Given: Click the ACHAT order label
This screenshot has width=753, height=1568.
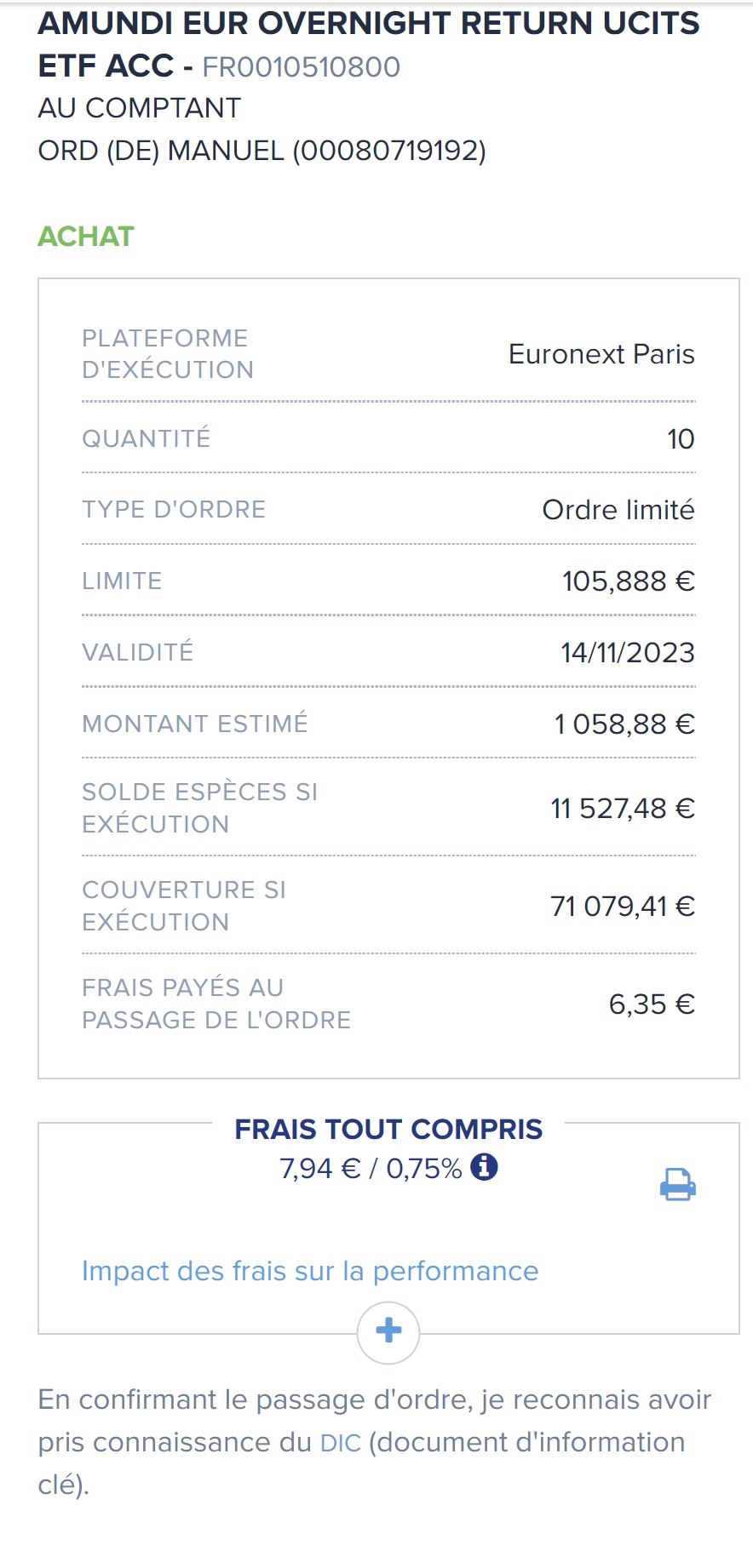Looking at the screenshot, I should click(x=86, y=236).
